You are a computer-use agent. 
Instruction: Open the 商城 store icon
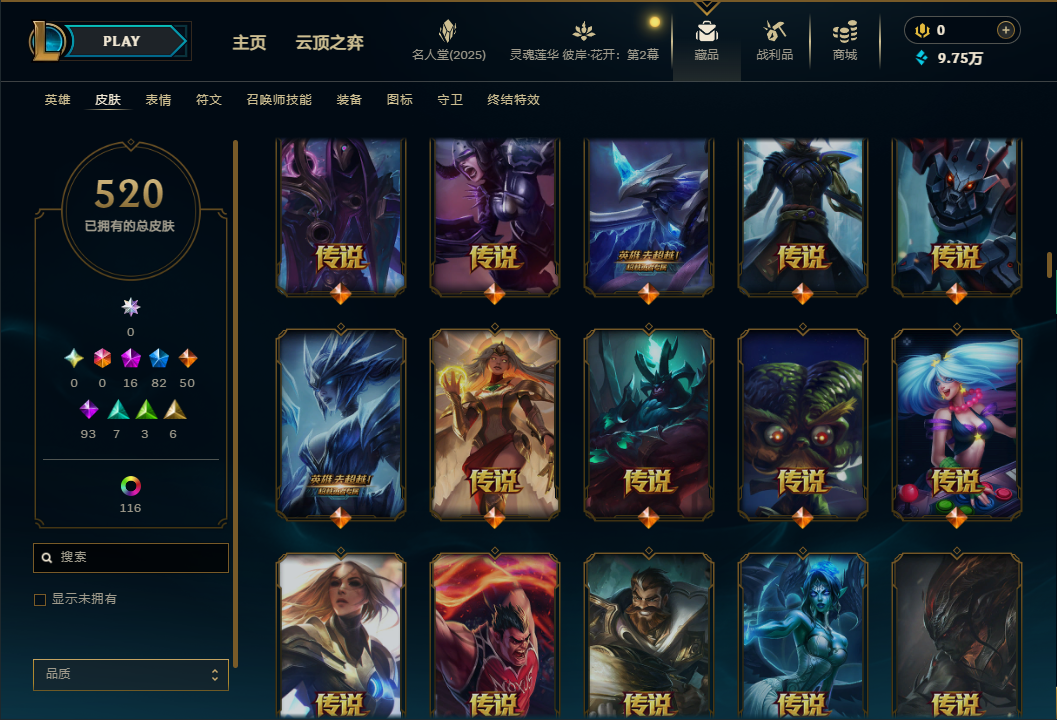coord(845,31)
